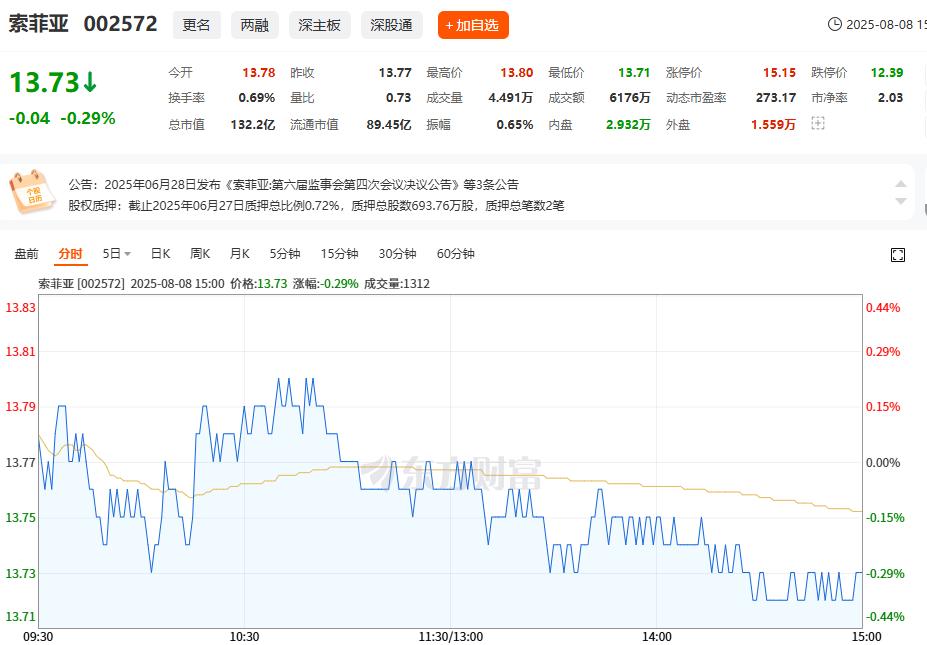Click the 外盘 value 1.559万
The width and height of the screenshot is (927, 645).
pos(773,125)
